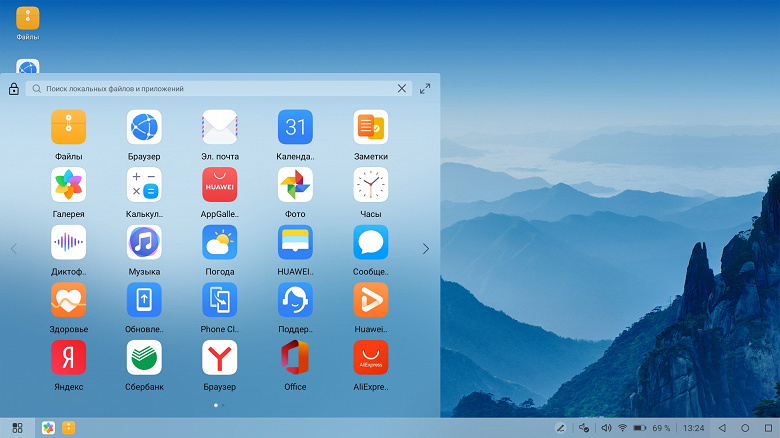Go to next app page arrow
This screenshot has width=780, height=438.
pos(426,248)
